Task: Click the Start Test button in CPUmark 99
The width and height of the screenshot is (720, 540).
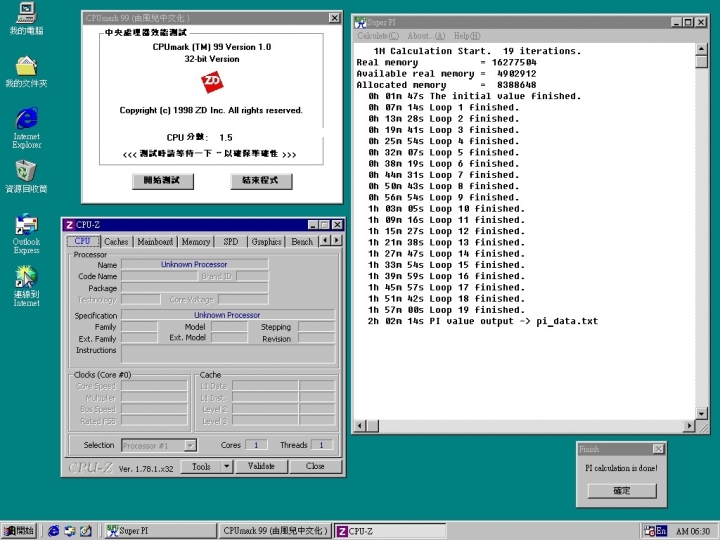Action: (162, 181)
